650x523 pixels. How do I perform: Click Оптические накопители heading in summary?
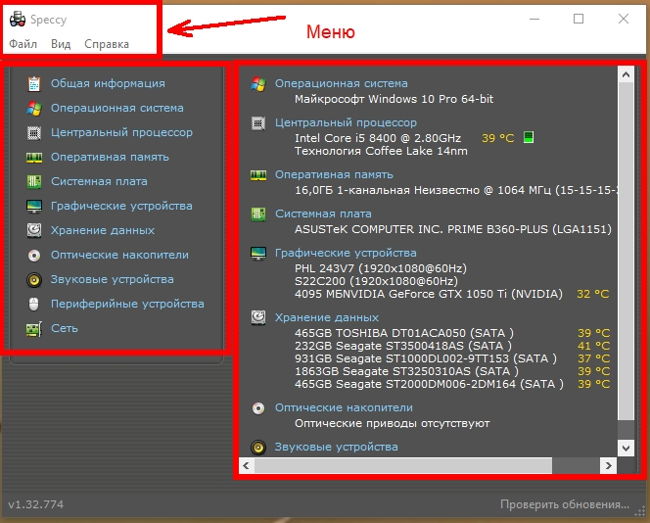tap(344, 407)
